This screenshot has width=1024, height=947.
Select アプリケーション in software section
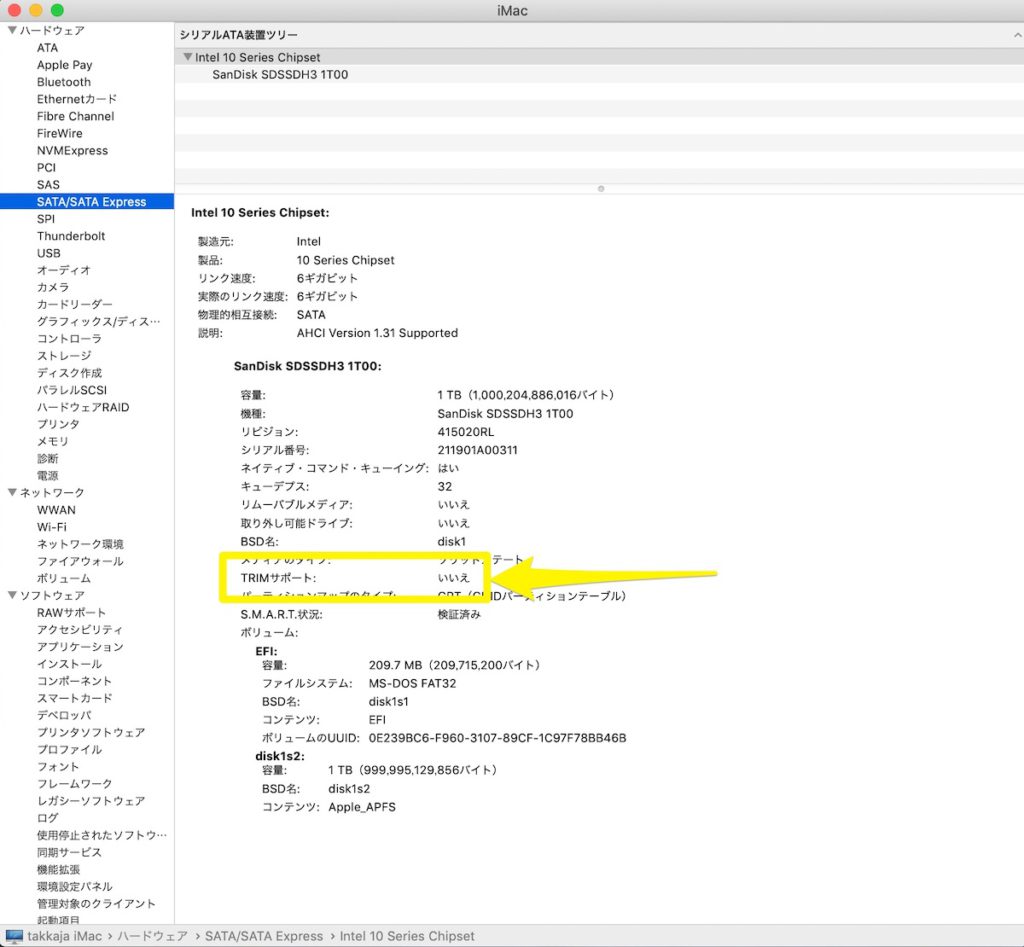click(x=80, y=647)
